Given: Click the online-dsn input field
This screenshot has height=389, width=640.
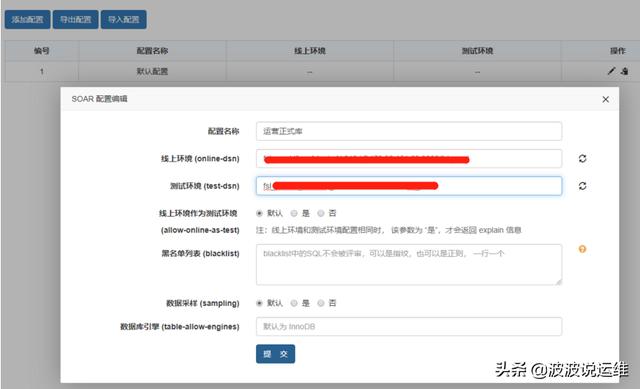Looking at the screenshot, I should 409,158.
